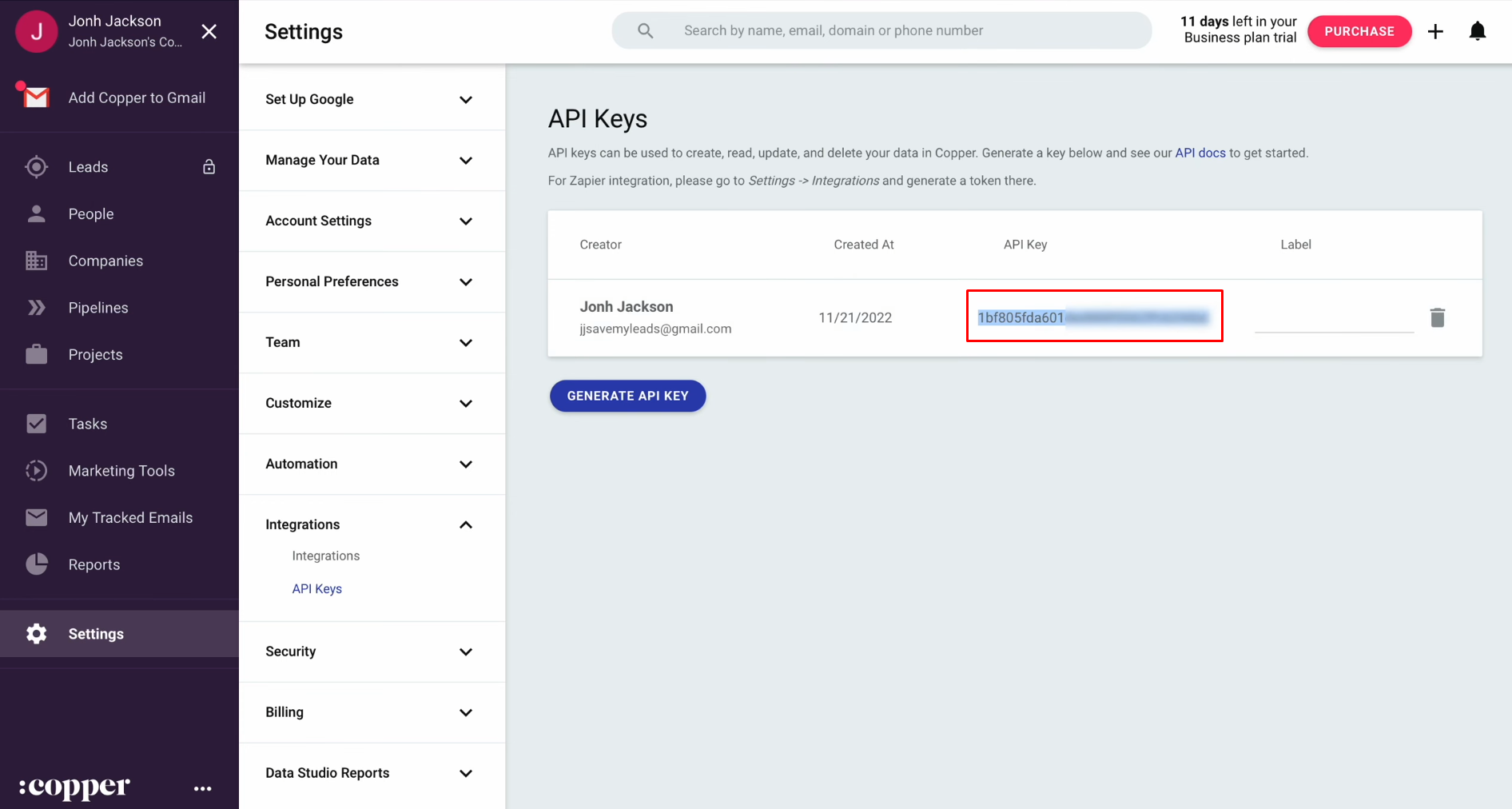Screen dimensions: 1512x809
Task: Open Reports via the pie chart icon
Action: point(36,564)
